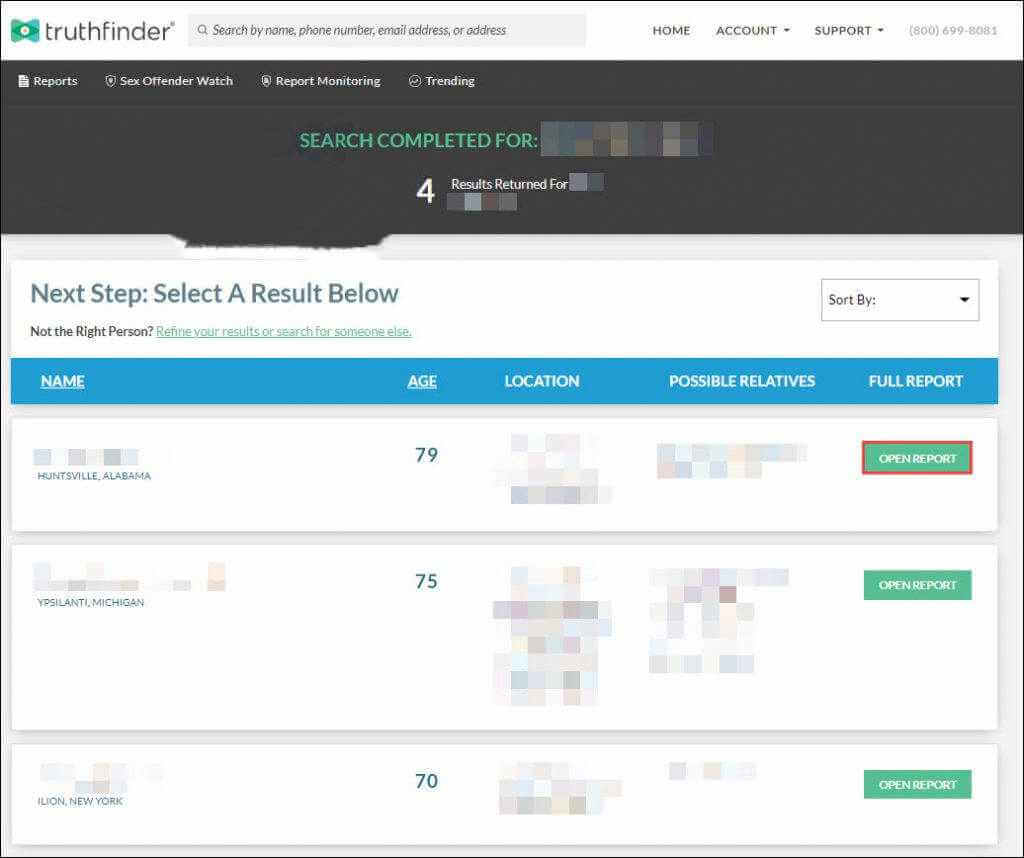Screen dimensions: 1024x858
Task: Click the age value 70
Action: [x=426, y=781]
